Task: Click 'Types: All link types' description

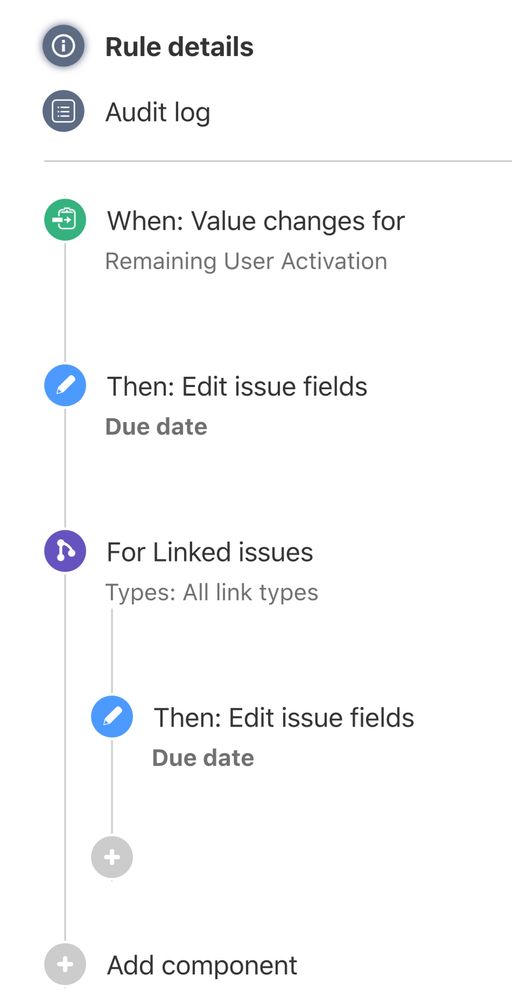Action: point(211,593)
